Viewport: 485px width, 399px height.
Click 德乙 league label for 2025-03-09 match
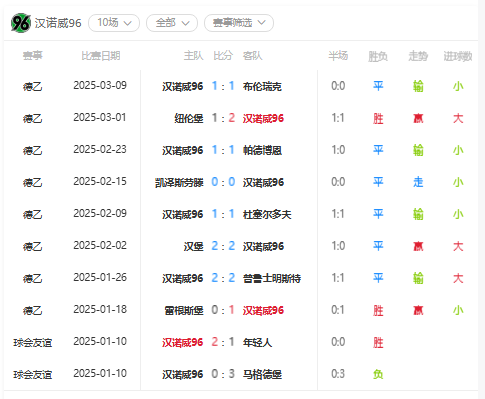pyautogui.click(x=32, y=87)
